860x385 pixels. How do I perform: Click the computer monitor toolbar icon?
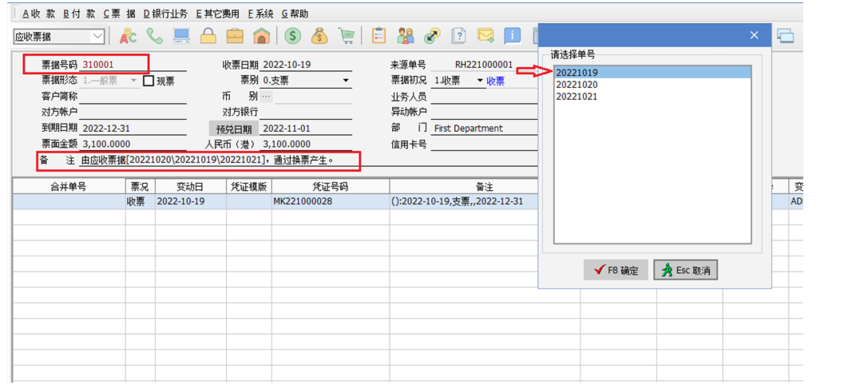click(181, 36)
